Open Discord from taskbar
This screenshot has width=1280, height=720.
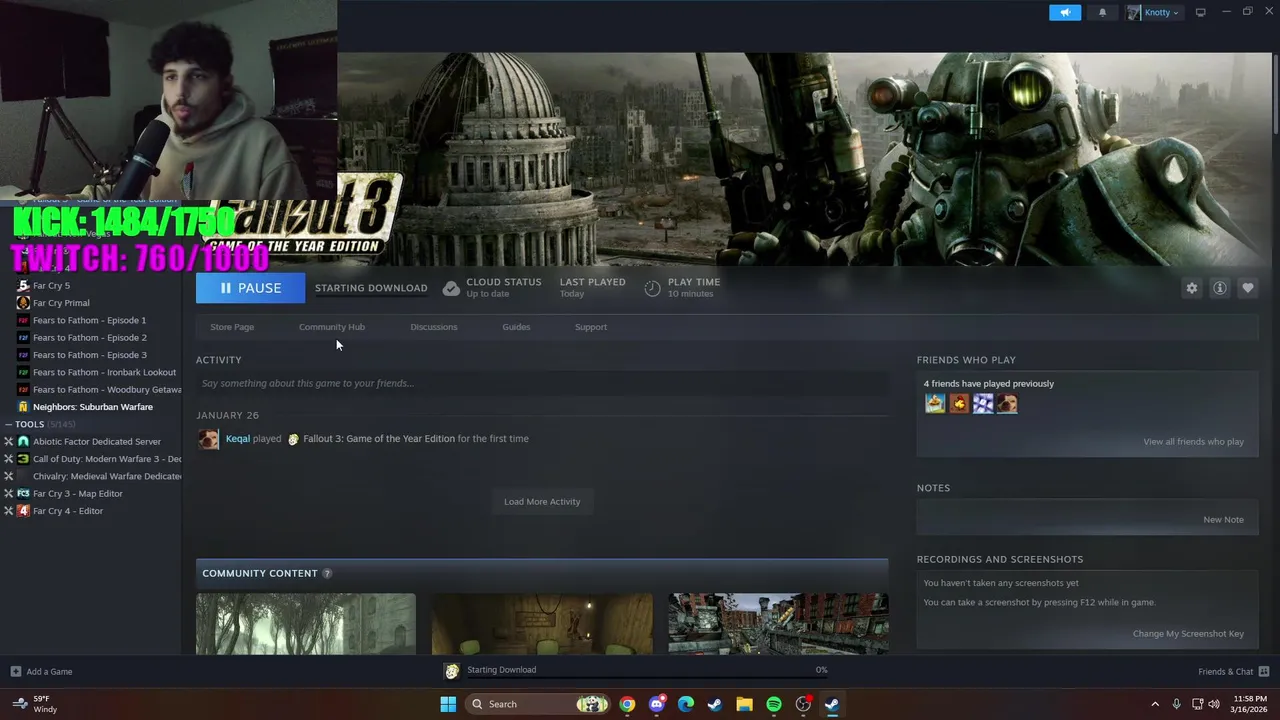coord(656,704)
